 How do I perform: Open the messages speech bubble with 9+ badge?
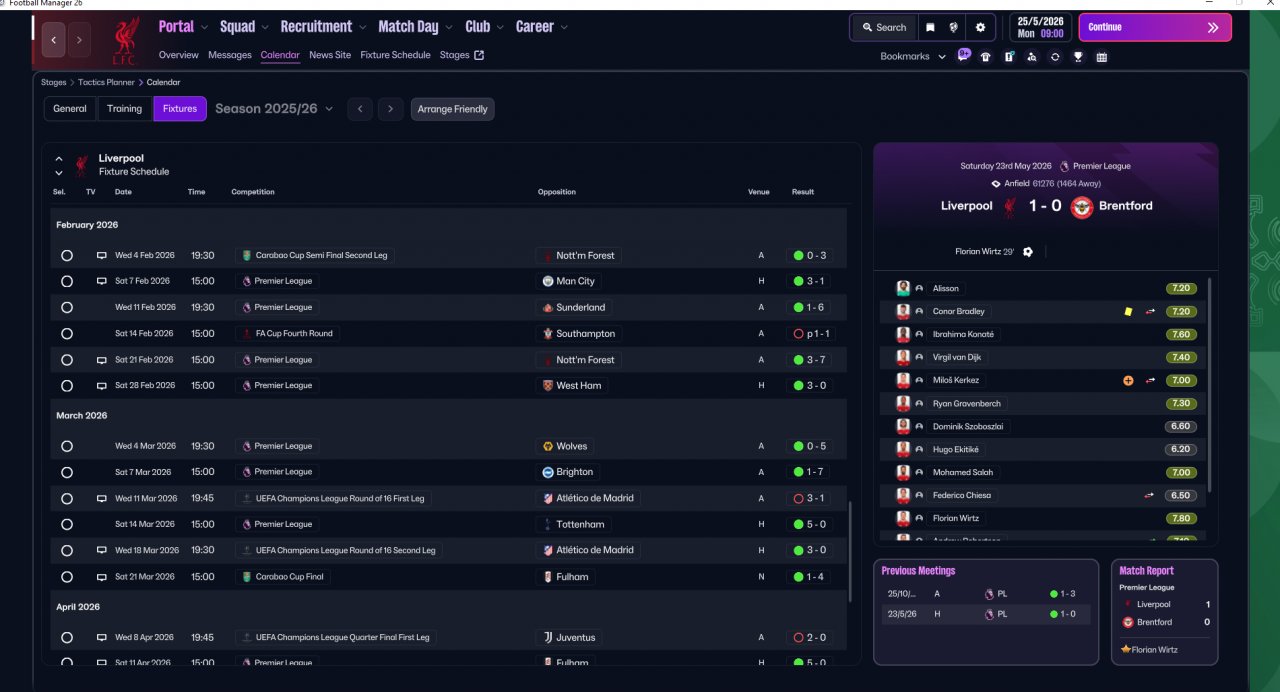point(964,56)
